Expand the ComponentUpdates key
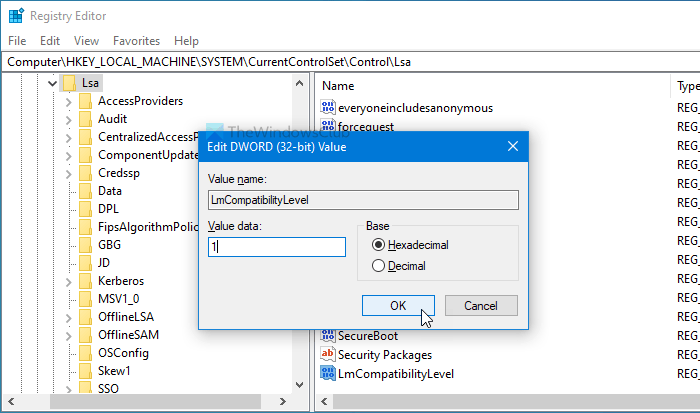The image size is (700, 413). (68, 156)
